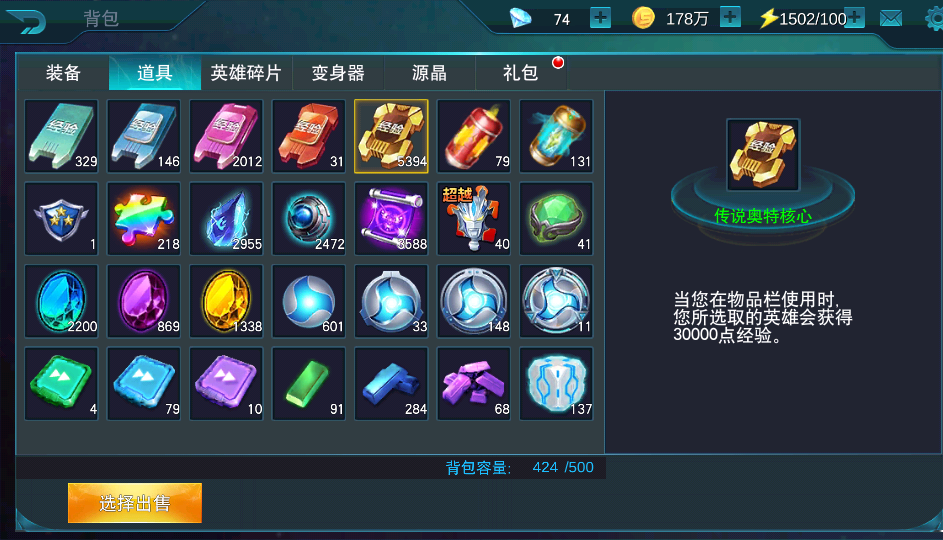Click the 选择出售 button

click(135, 503)
